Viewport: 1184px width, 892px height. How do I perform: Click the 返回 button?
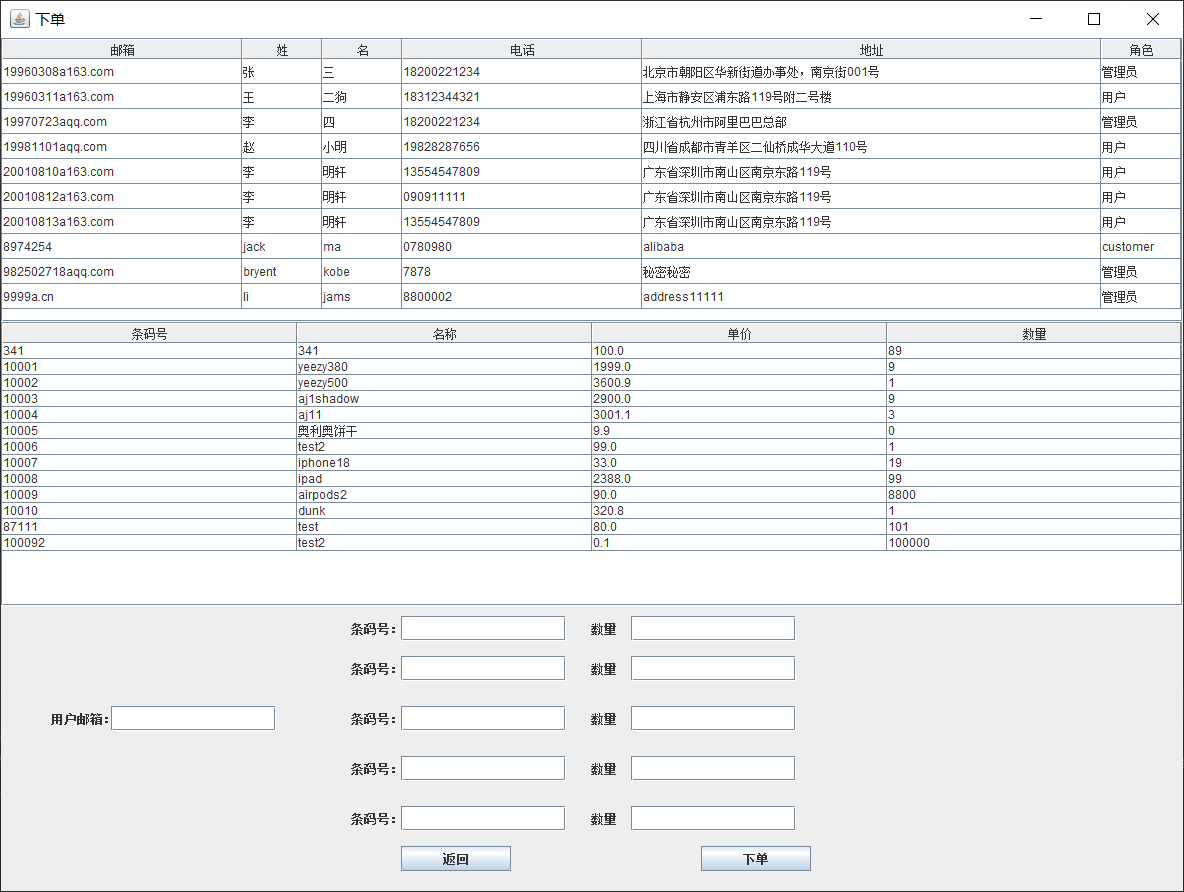[455, 858]
